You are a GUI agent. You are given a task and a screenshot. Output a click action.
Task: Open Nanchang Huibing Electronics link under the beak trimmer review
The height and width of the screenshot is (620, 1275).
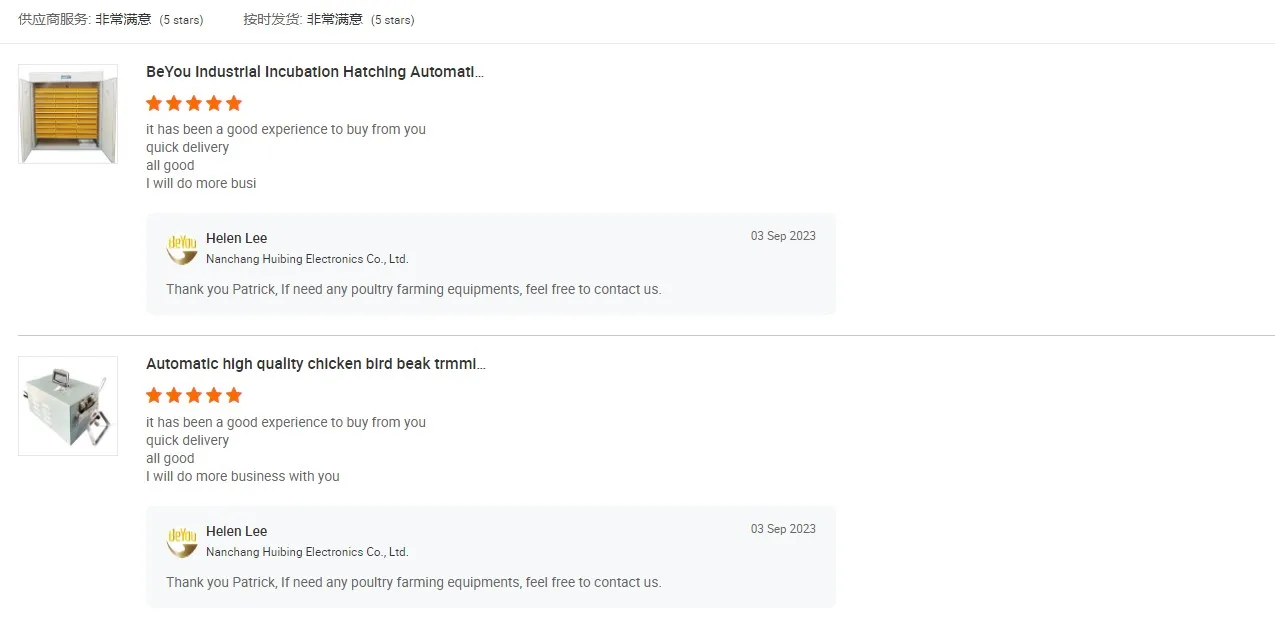[x=307, y=552]
